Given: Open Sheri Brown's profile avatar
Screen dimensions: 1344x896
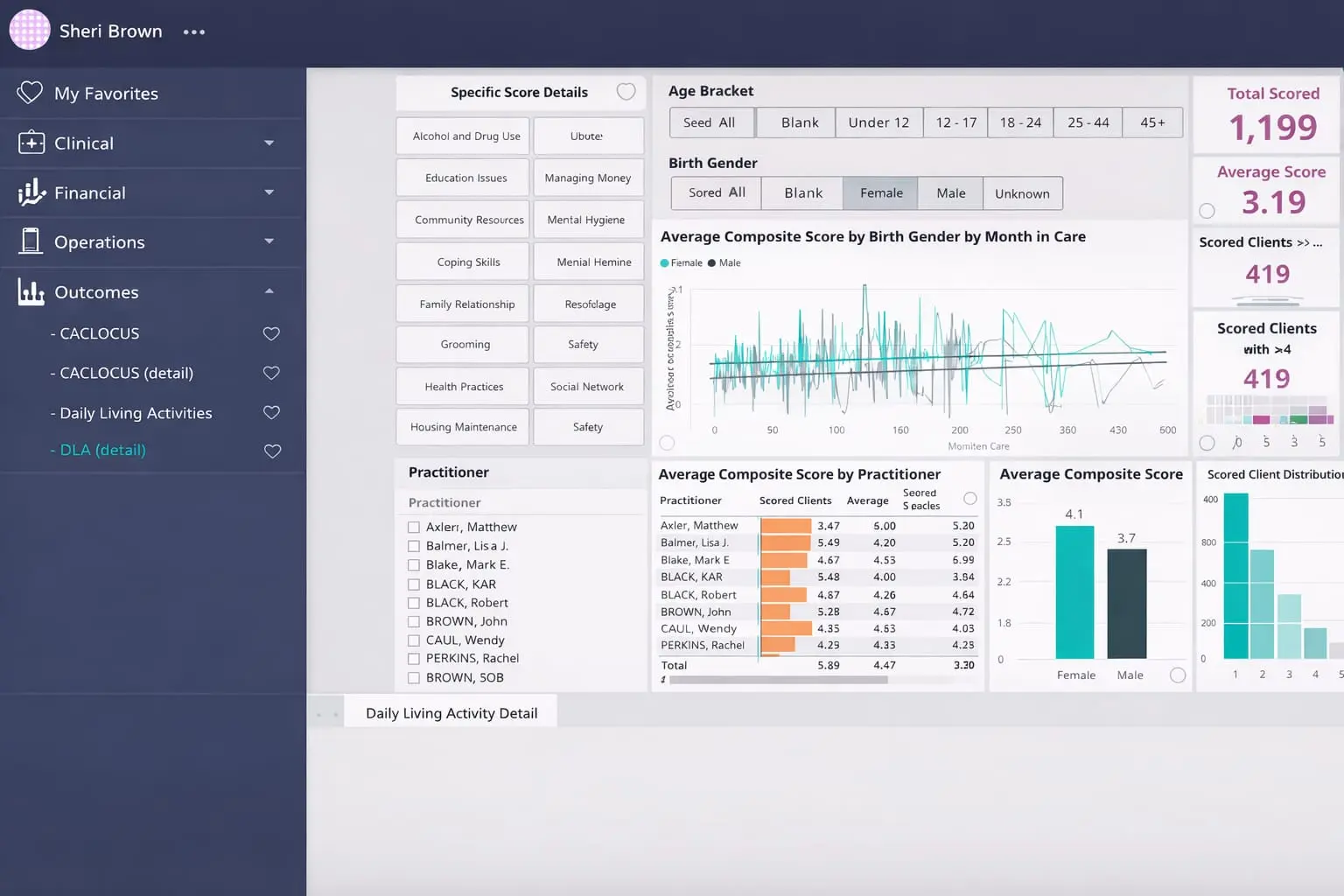Looking at the screenshot, I should pos(29,30).
